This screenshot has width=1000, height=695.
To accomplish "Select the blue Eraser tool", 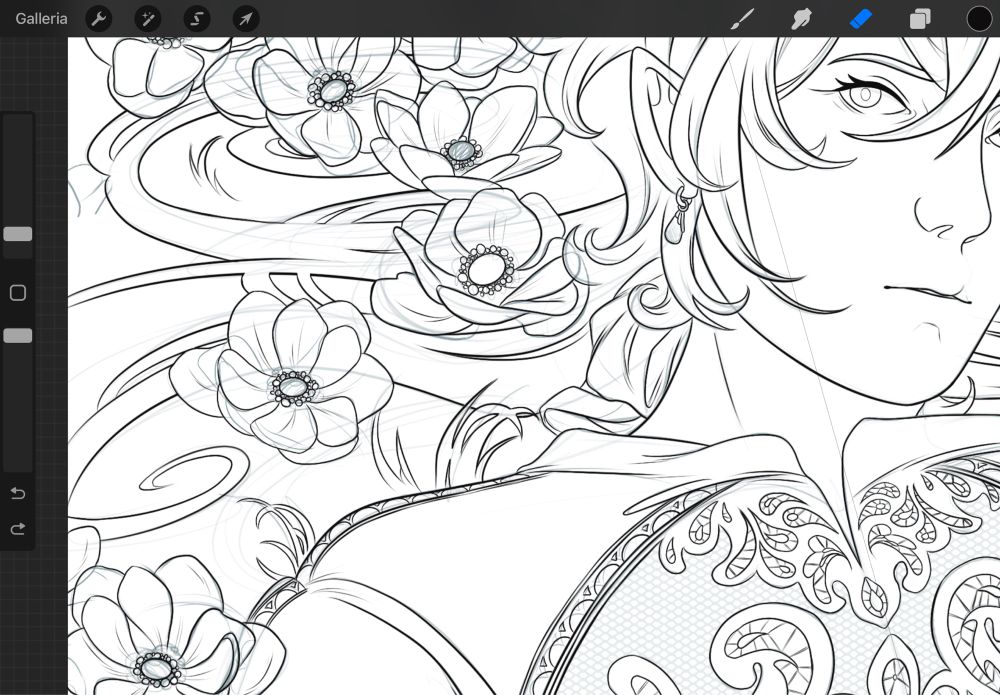I will (860, 18).
